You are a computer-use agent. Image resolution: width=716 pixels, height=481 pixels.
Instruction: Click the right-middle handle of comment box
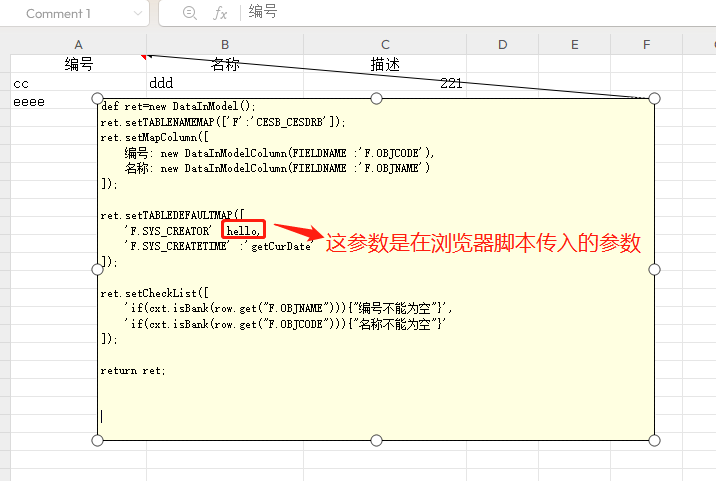pyautogui.click(x=654, y=269)
